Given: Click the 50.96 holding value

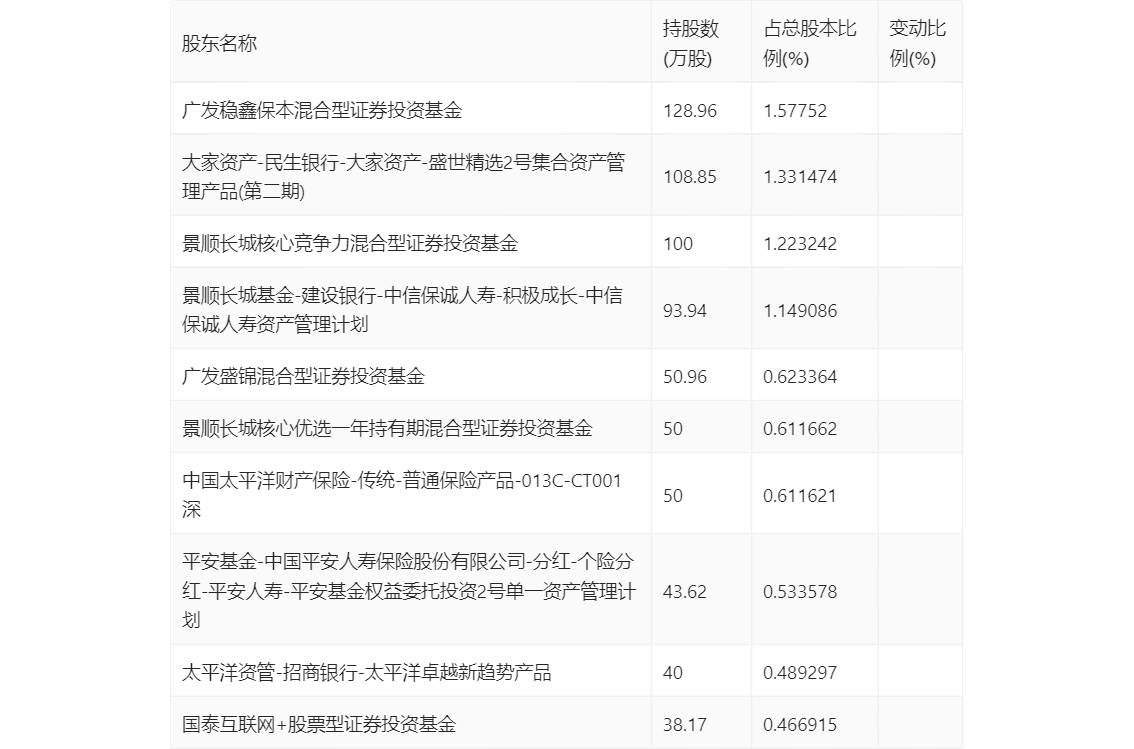Looking at the screenshot, I should pyautogui.click(x=685, y=377).
